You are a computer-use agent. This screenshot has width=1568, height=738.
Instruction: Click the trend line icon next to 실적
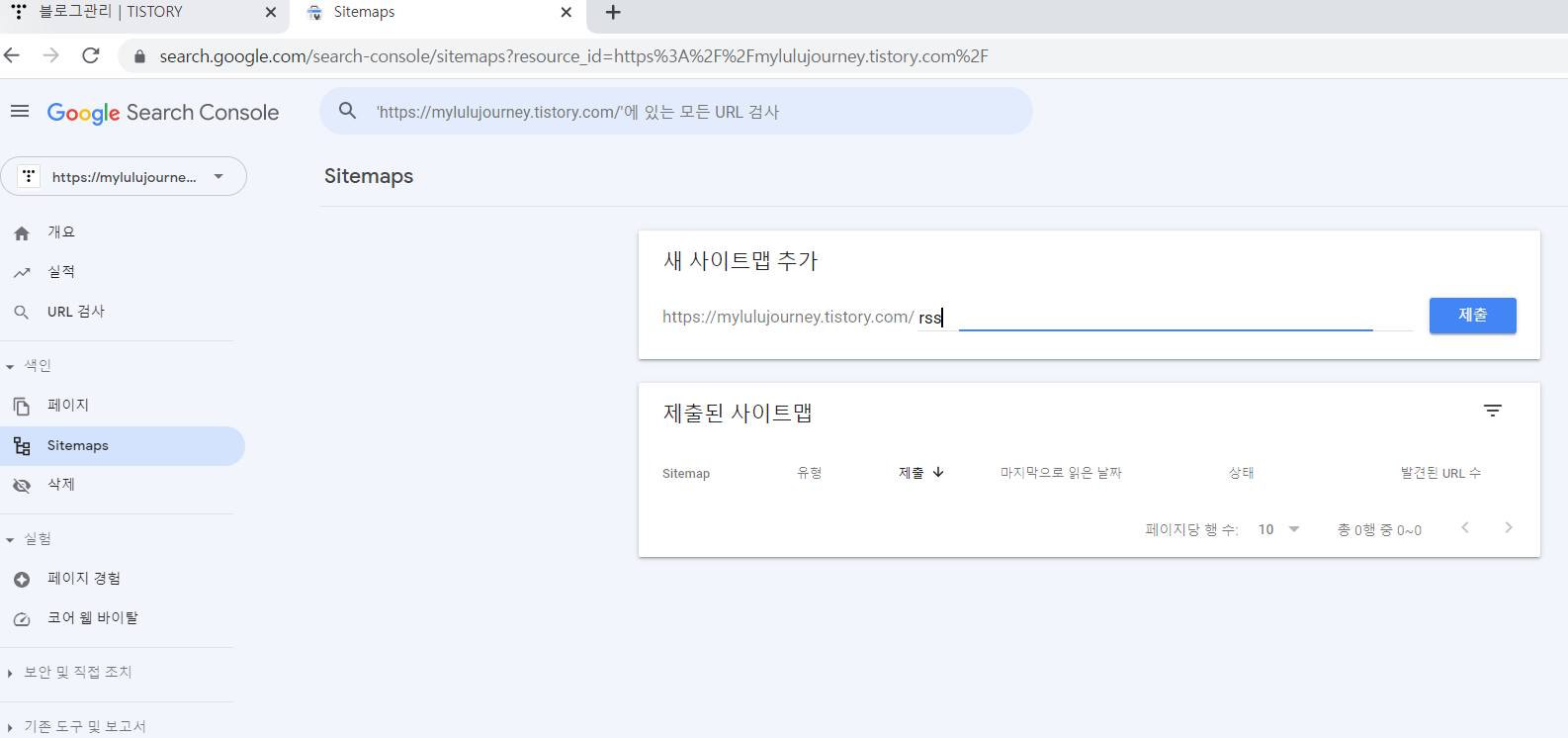[x=22, y=273]
